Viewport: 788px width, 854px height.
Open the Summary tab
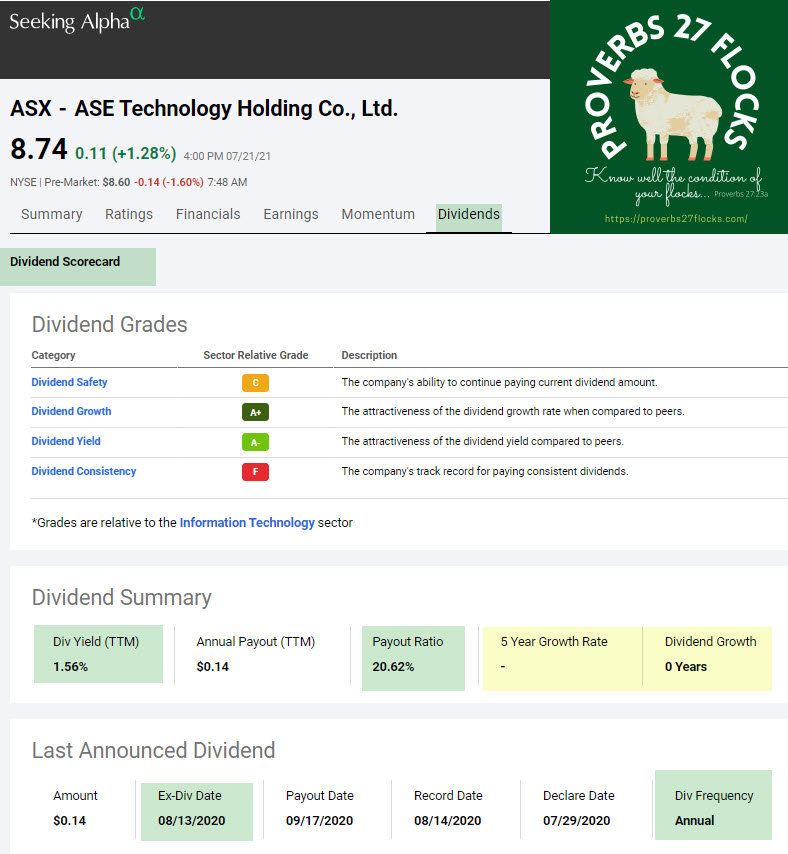pos(51,214)
